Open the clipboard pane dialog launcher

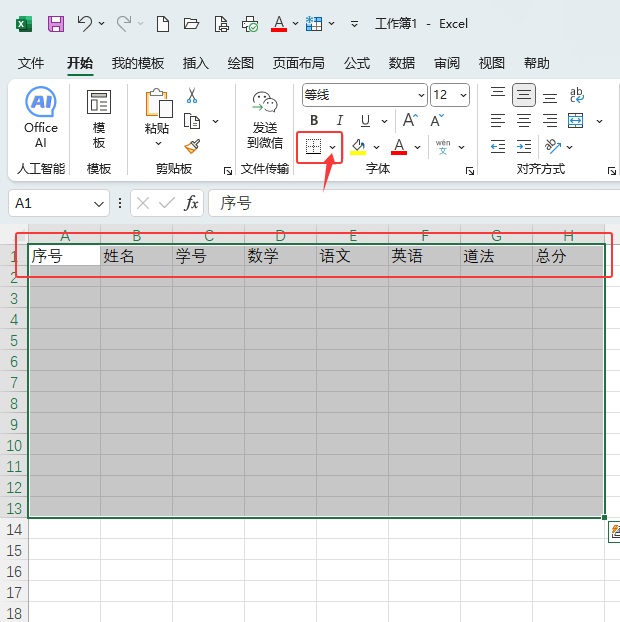coord(228,171)
